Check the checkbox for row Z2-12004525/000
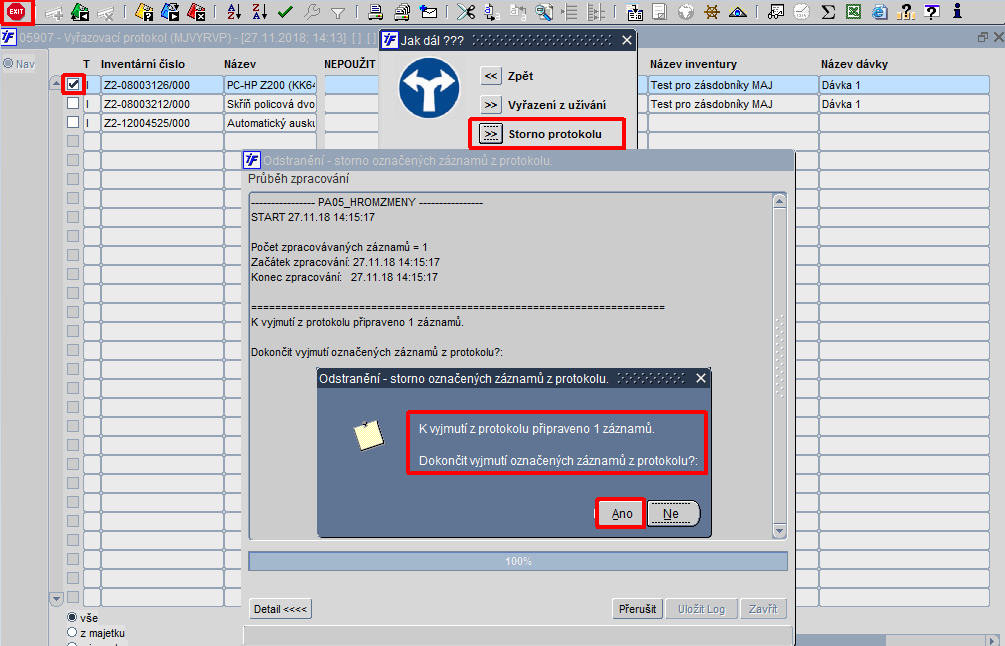 pyautogui.click(x=73, y=122)
